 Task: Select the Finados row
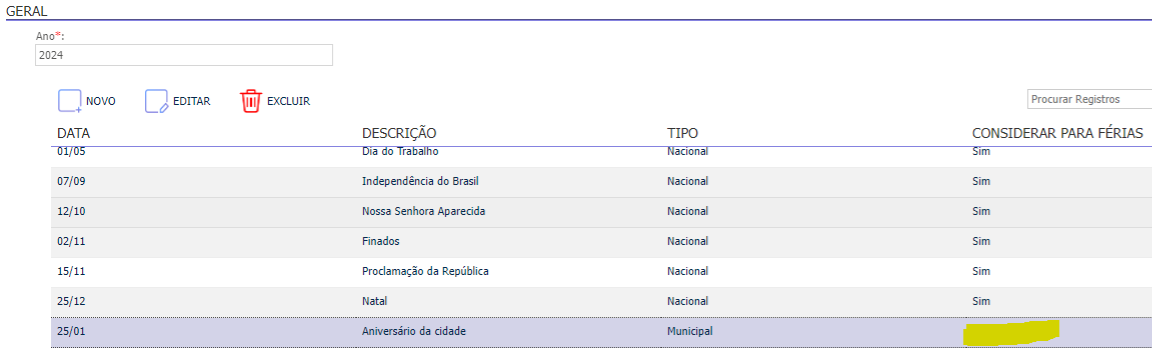pos(601,242)
